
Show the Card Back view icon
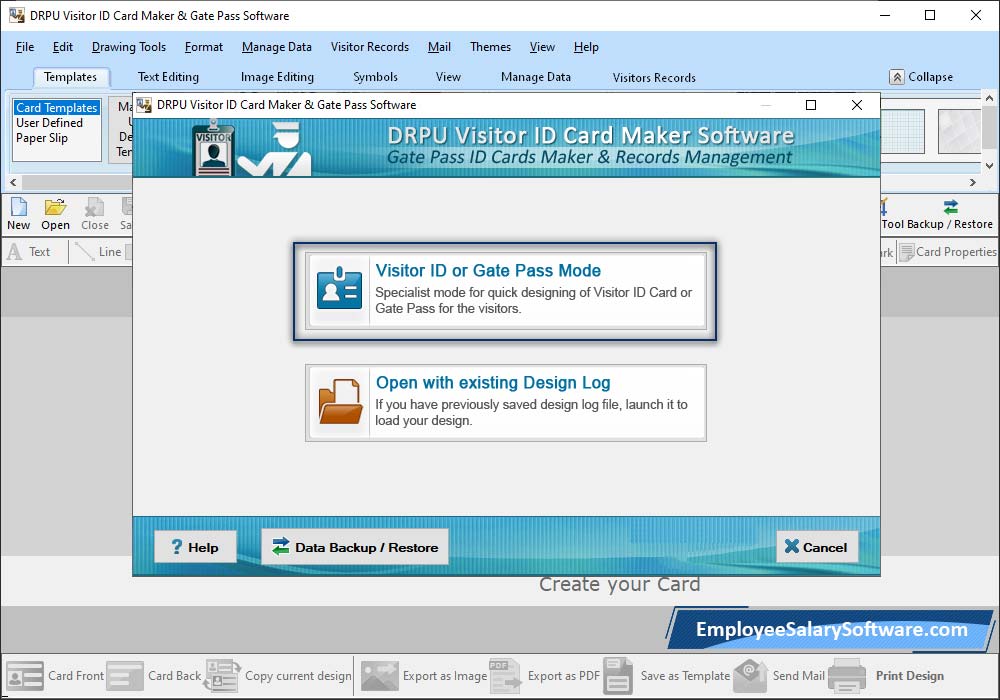125,676
